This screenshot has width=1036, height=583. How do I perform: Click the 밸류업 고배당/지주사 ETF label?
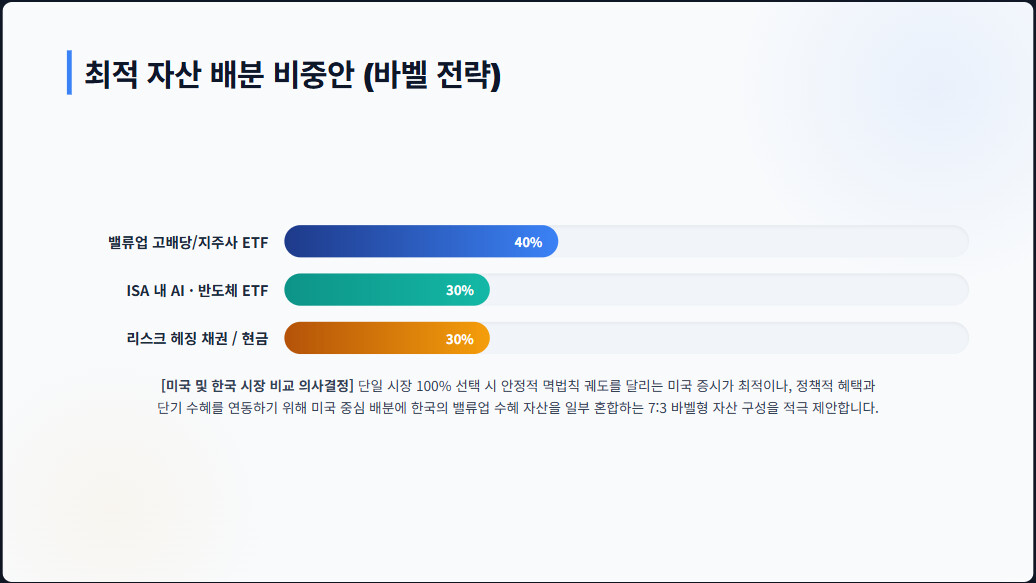pyautogui.click(x=188, y=242)
